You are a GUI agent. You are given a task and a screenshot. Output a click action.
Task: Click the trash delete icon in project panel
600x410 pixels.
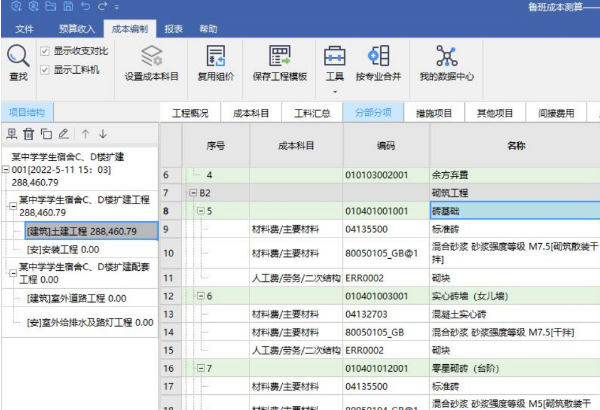[29, 134]
